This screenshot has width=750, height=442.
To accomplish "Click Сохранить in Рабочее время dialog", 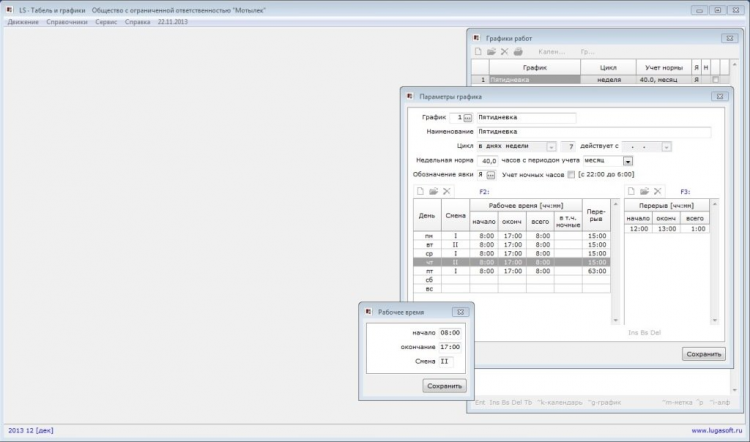I will coord(444,386).
